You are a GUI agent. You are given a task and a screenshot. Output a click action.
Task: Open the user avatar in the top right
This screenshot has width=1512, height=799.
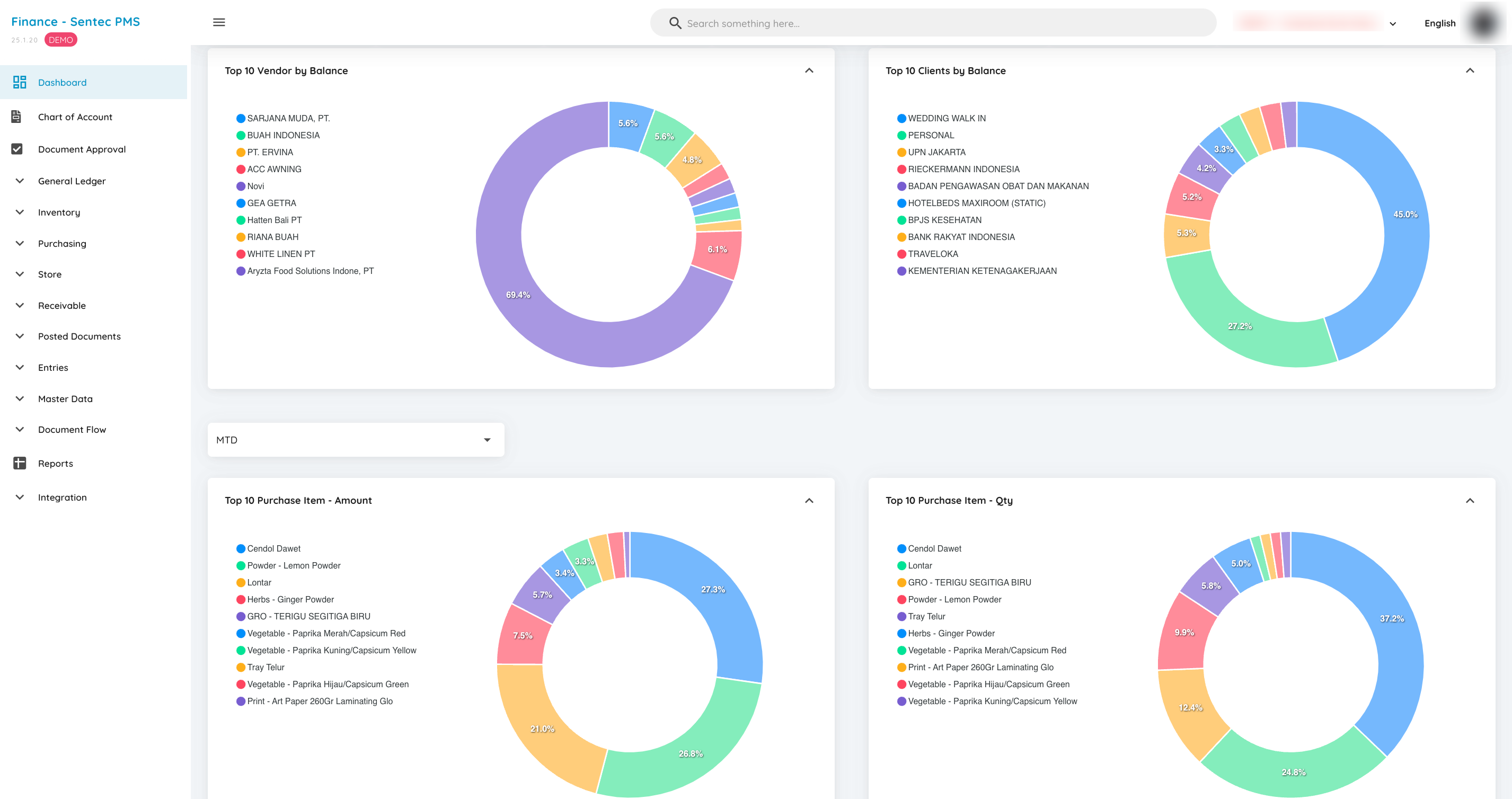pos(1484,23)
